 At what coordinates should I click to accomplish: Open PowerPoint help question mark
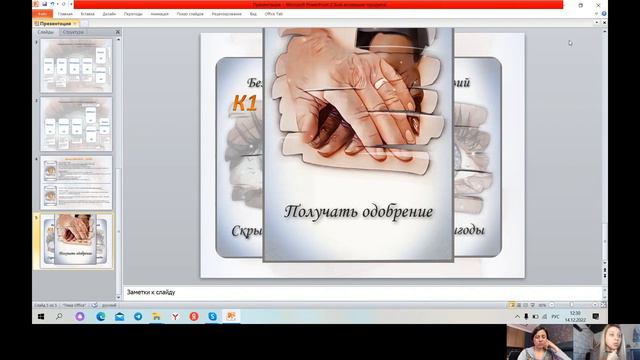point(604,14)
